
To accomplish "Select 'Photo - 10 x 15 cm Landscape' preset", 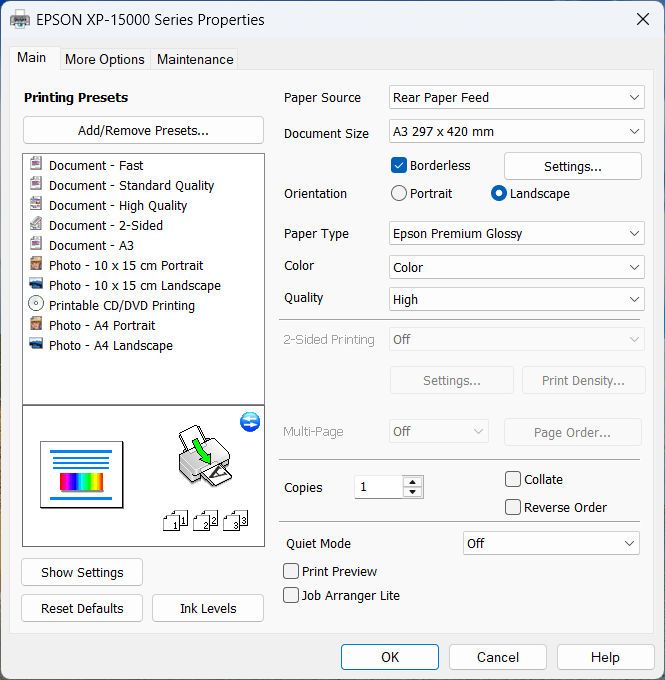I will 135,285.
